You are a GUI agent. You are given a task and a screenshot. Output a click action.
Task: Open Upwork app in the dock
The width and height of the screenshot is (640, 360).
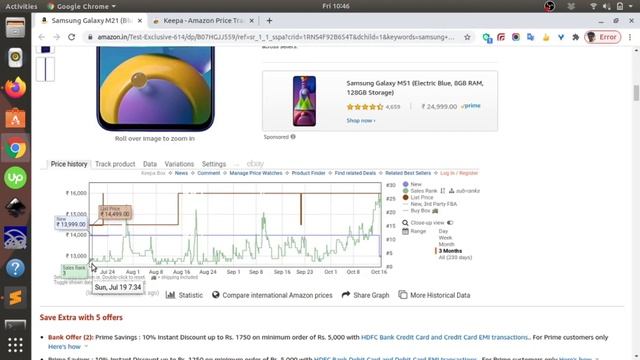click(x=16, y=178)
